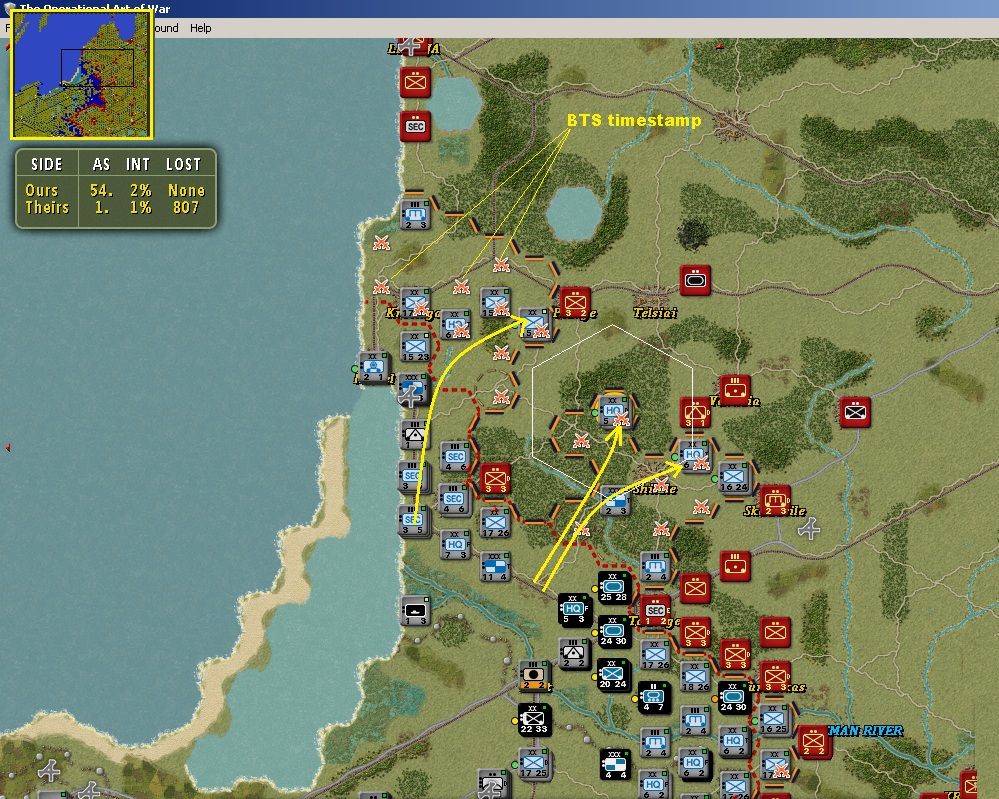The height and width of the screenshot is (799, 999).
Task: Click the 'MAN RIVER' map label
Action: pos(865,731)
